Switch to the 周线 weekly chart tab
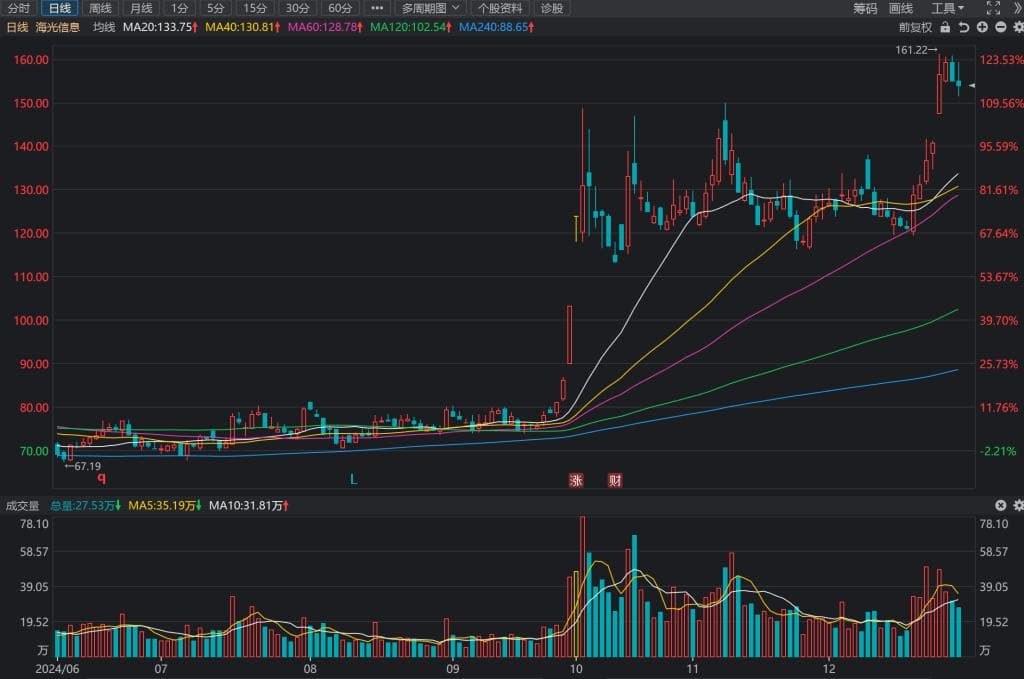The width and height of the screenshot is (1024, 679). click(100, 8)
